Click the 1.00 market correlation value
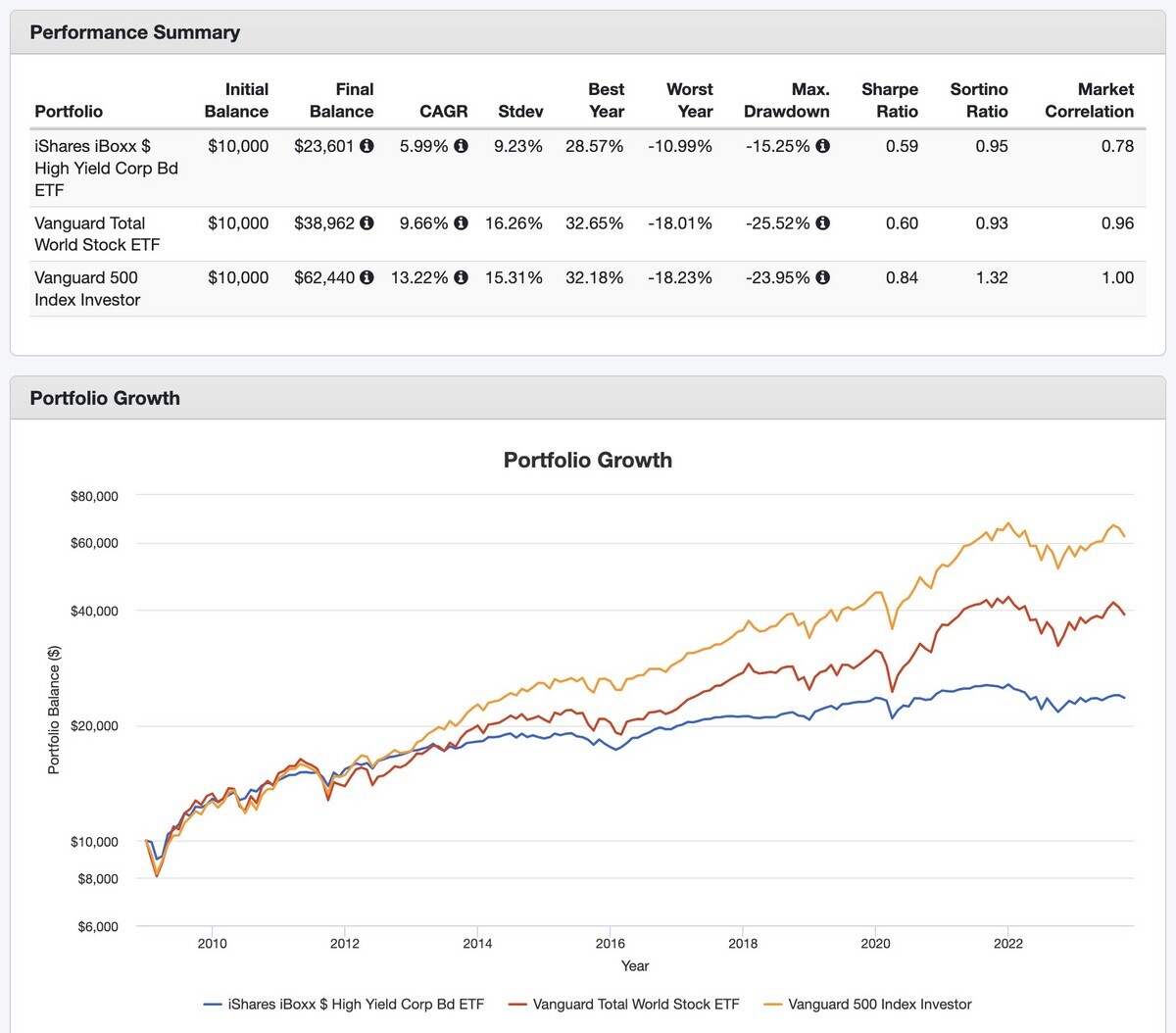This screenshot has height=1033, width=1176. [1118, 277]
